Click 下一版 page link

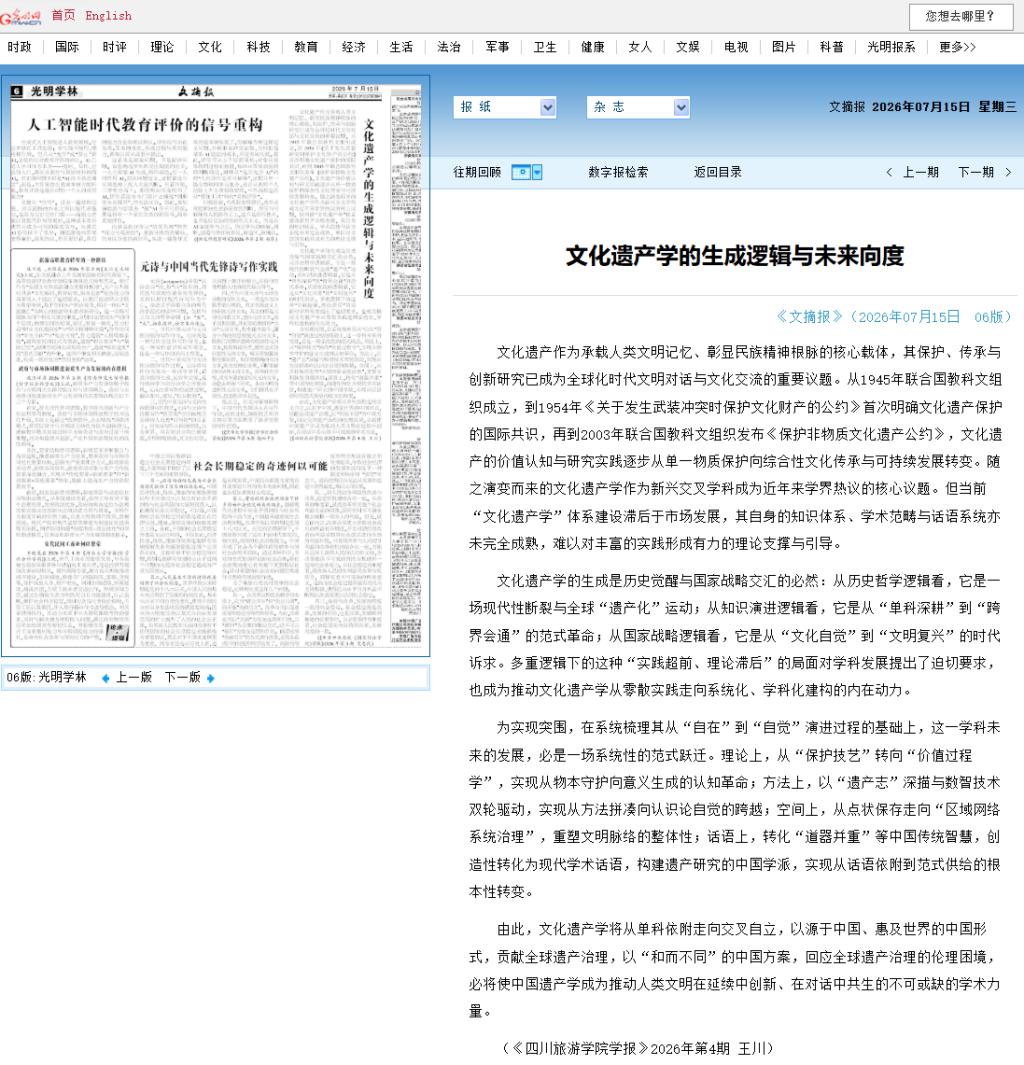(x=183, y=677)
